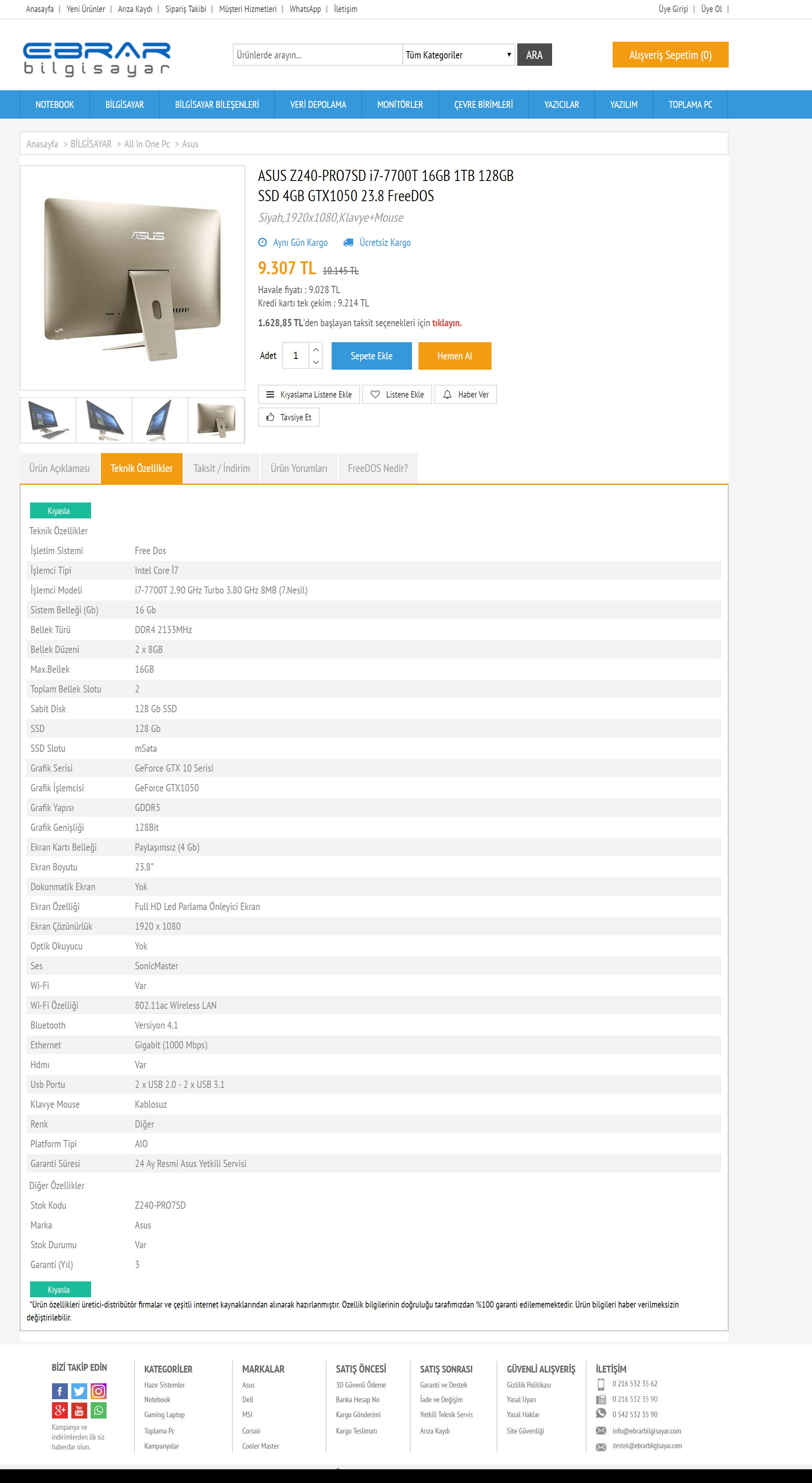Open the Google Plus social icon
This screenshot has width=812, height=1483.
click(60, 1410)
